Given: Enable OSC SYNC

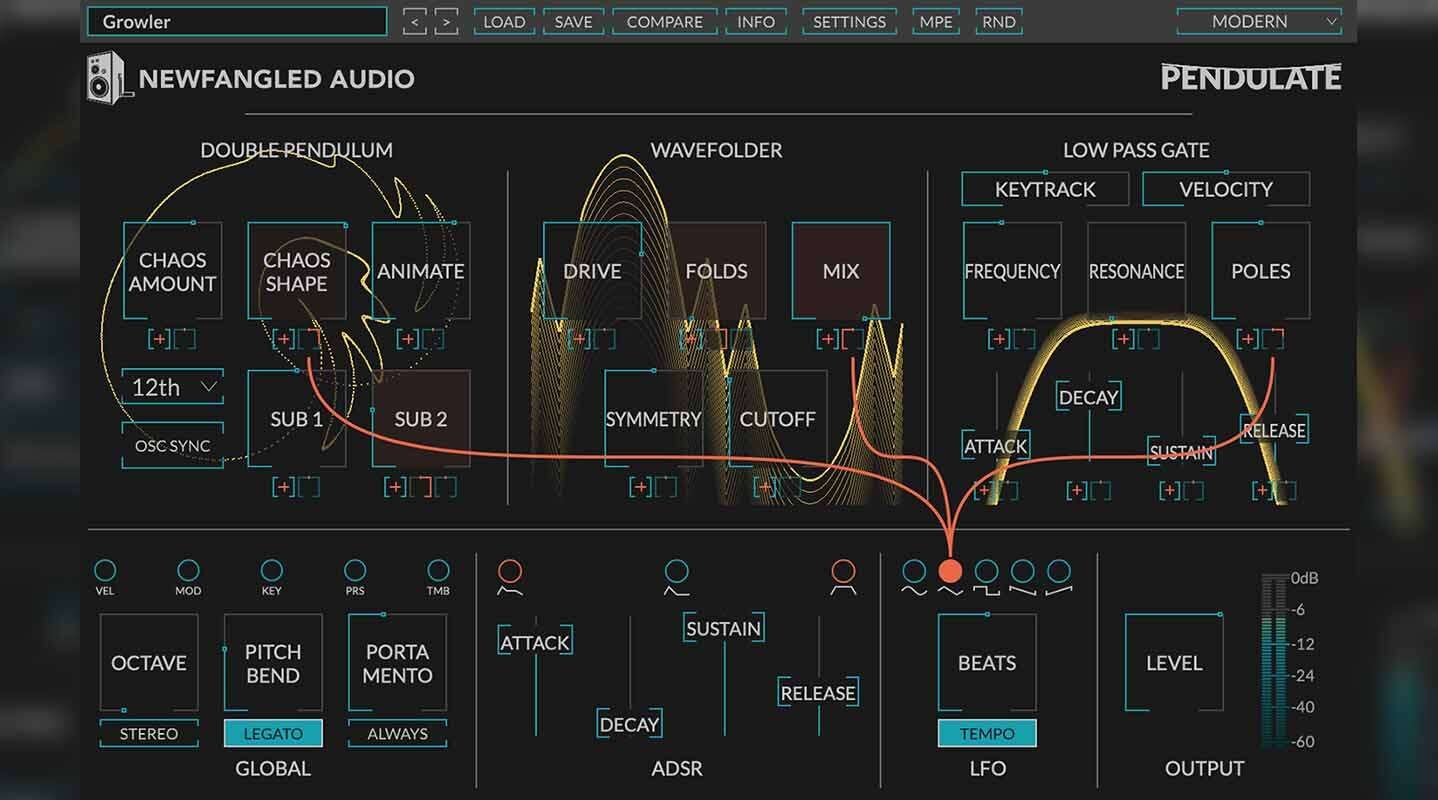Looking at the screenshot, I should tap(173, 446).
